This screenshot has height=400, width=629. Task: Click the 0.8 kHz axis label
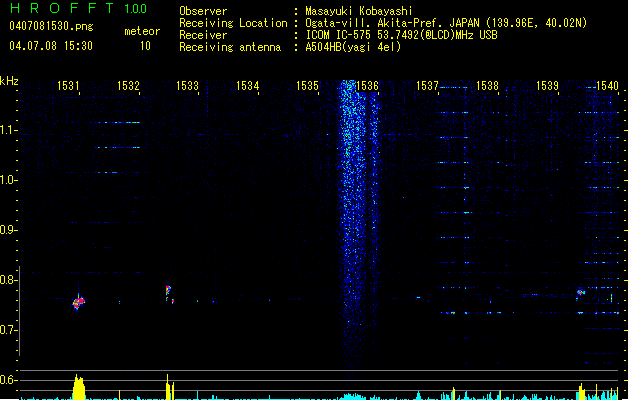[x=8, y=280]
